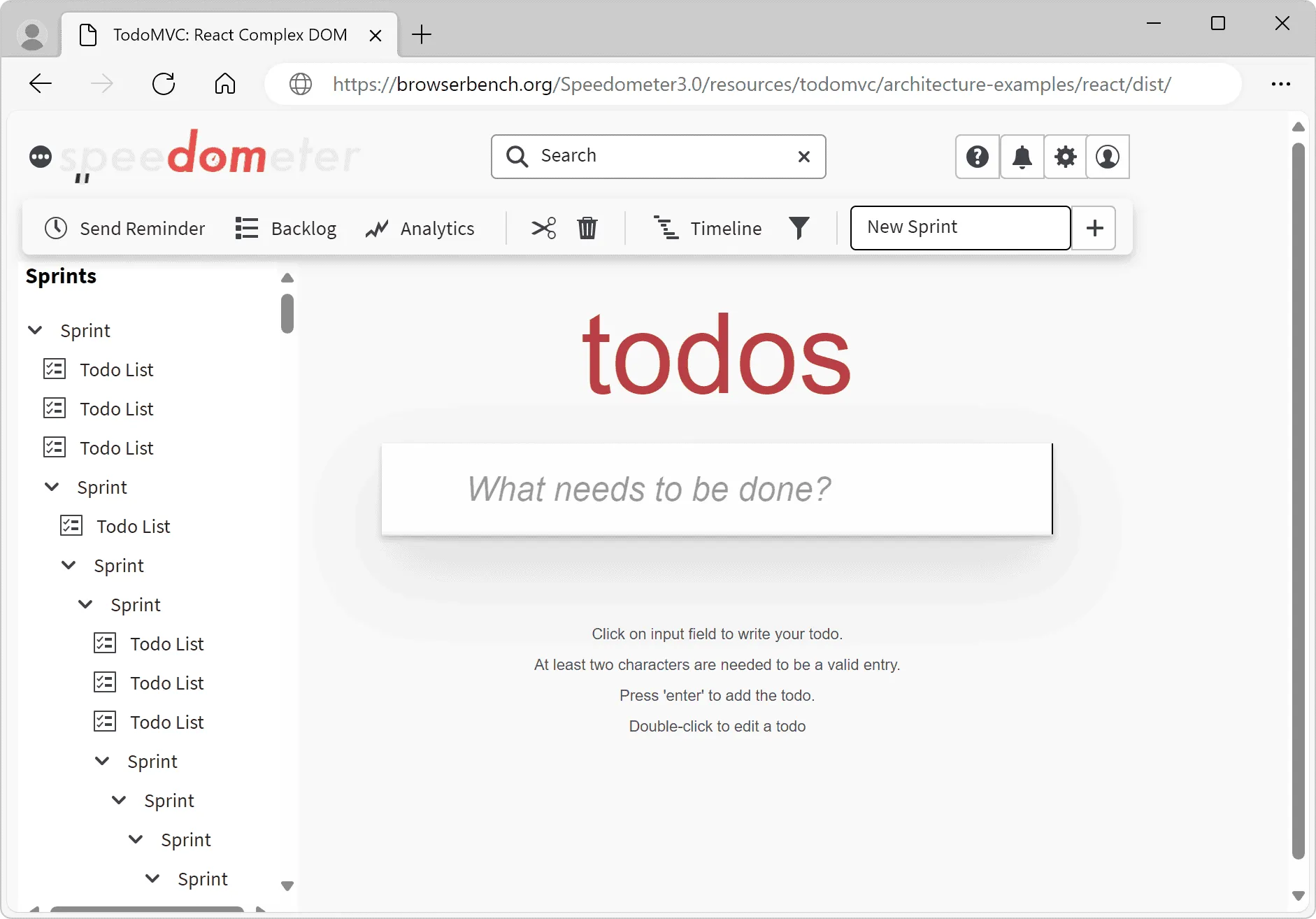Click the Send Reminder button
Viewport: 1316px width, 919px height.
click(x=124, y=228)
